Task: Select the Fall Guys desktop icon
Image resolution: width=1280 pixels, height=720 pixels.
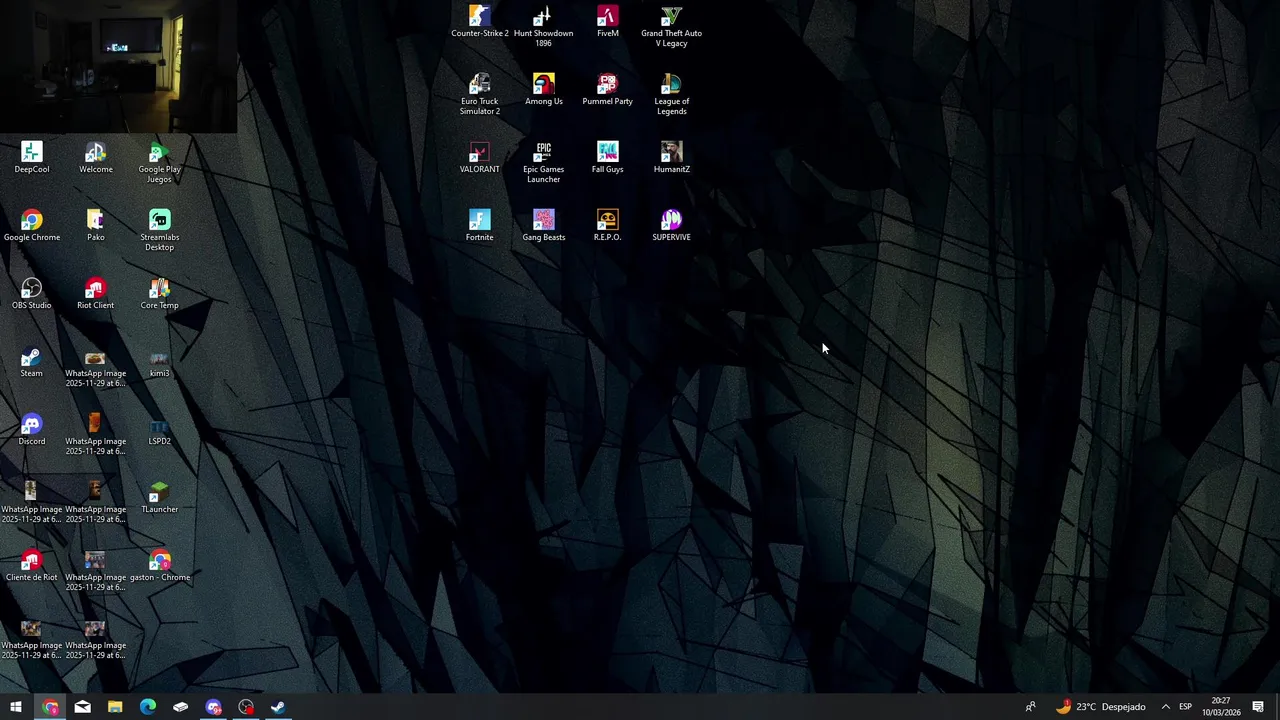Action: (608, 157)
